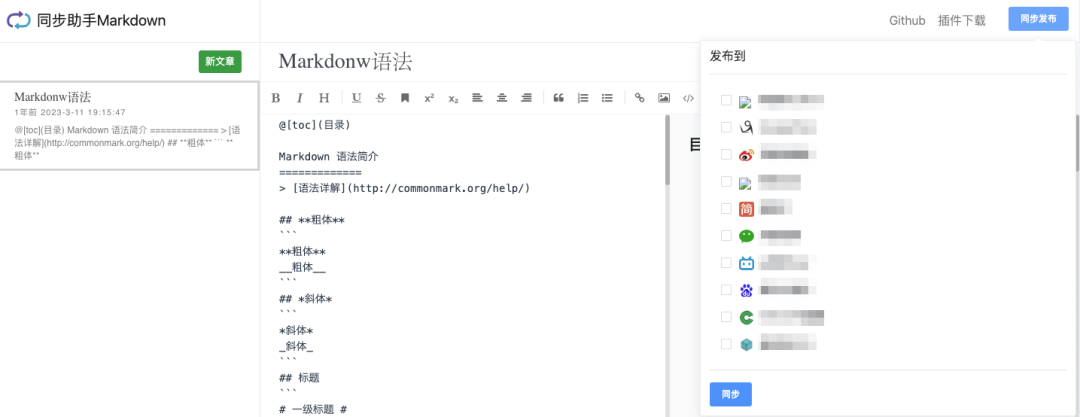Apply italic formatting

click(300, 98)
